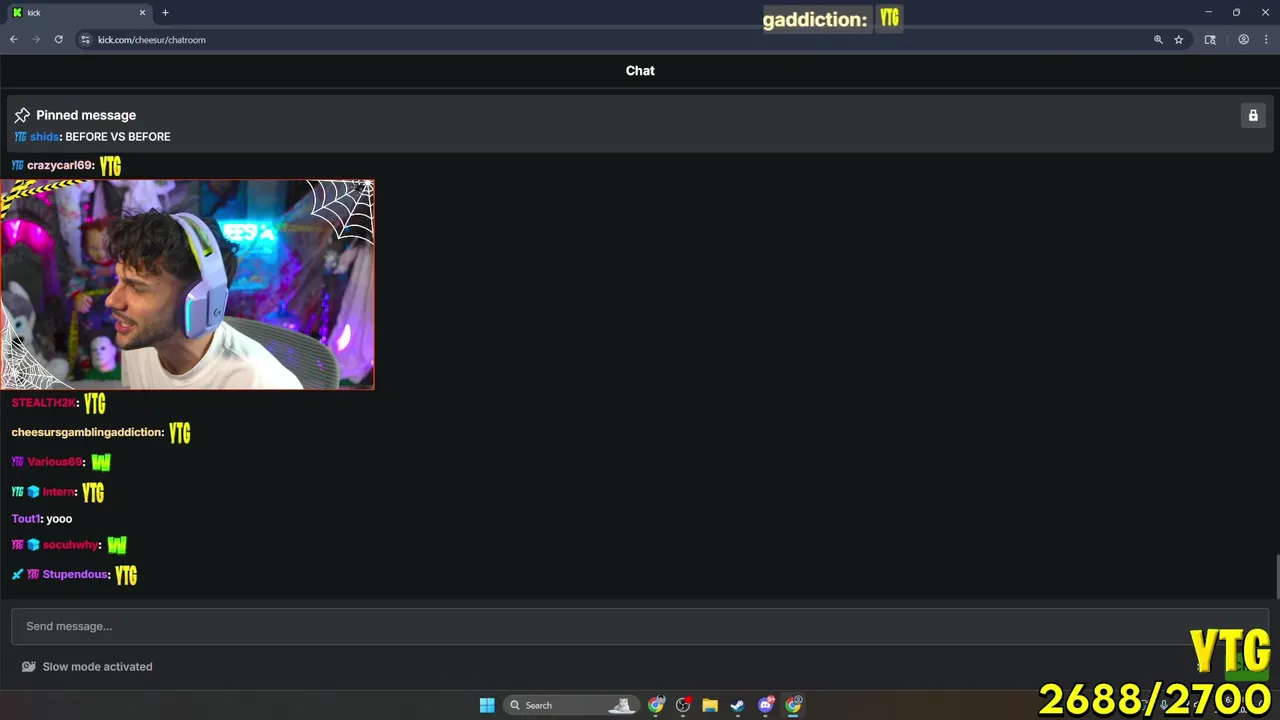Click the Chat heading text

point(640,70)
